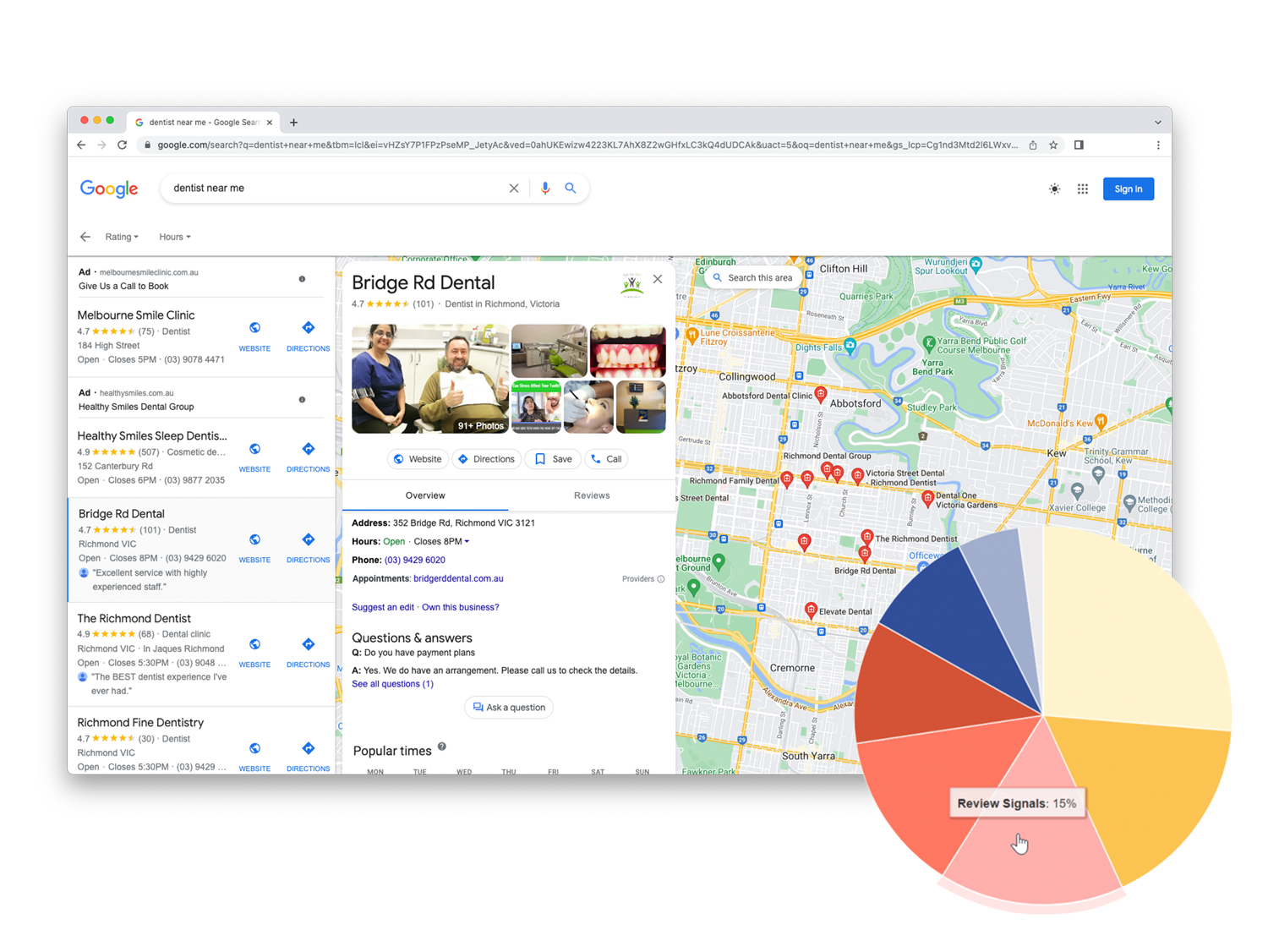1268x952 pixels.
Task: Click the Sign in button
Action: coord(1128,189)
